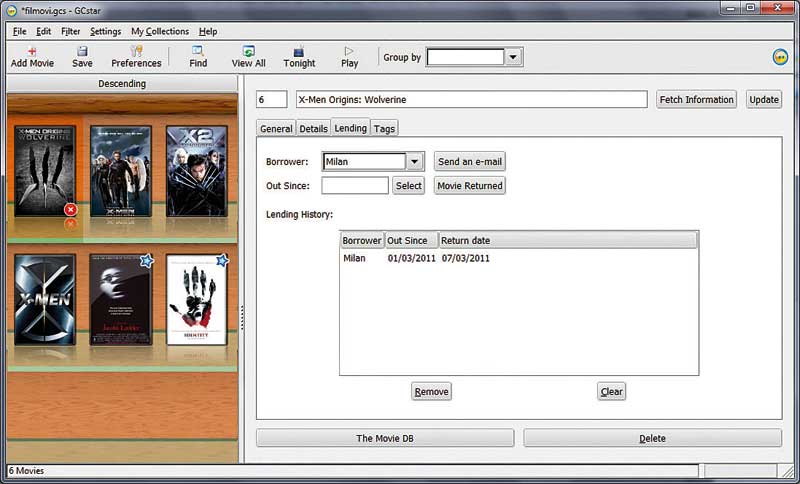Open the Filter menu
This screenshot has height=484, width=800.
coord(70,32)
